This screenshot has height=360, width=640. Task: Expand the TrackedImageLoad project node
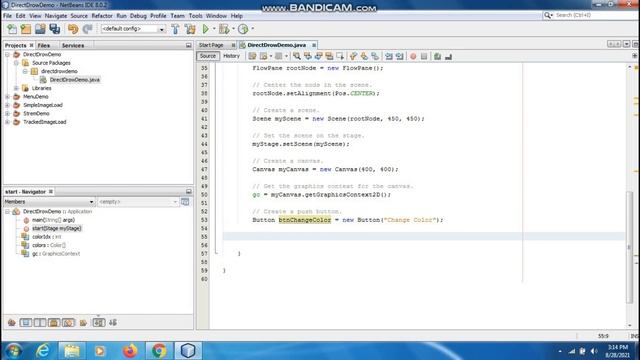pyautogui.click(x=7, y=122)
